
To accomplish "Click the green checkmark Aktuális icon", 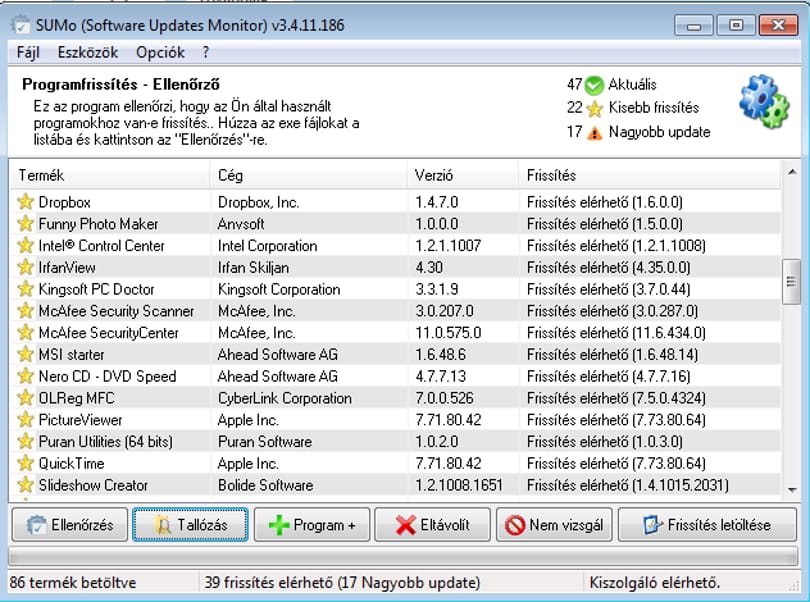I will coord(594,85).
